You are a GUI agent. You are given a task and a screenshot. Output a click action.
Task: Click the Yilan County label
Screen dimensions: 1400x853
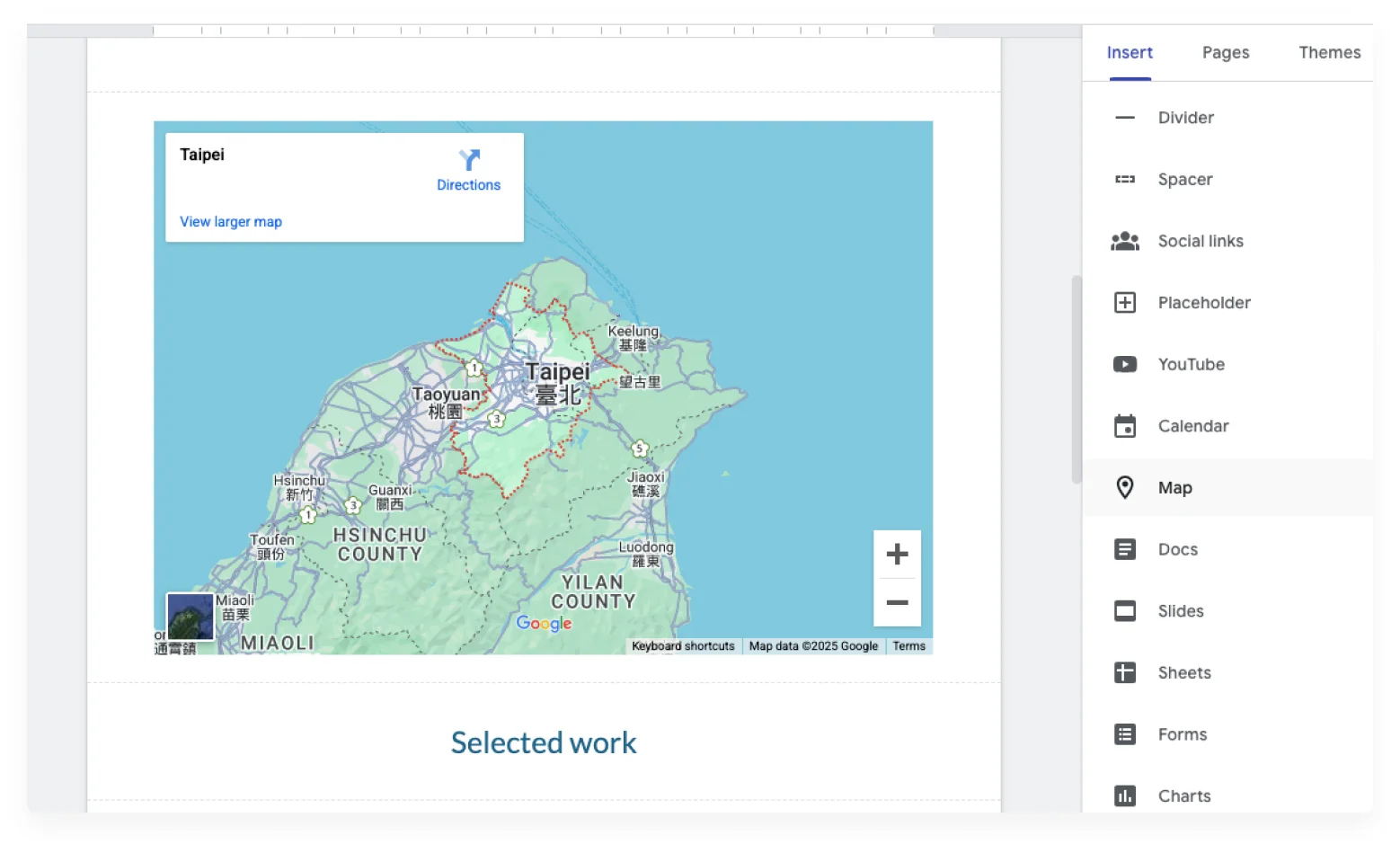[593, 592]
